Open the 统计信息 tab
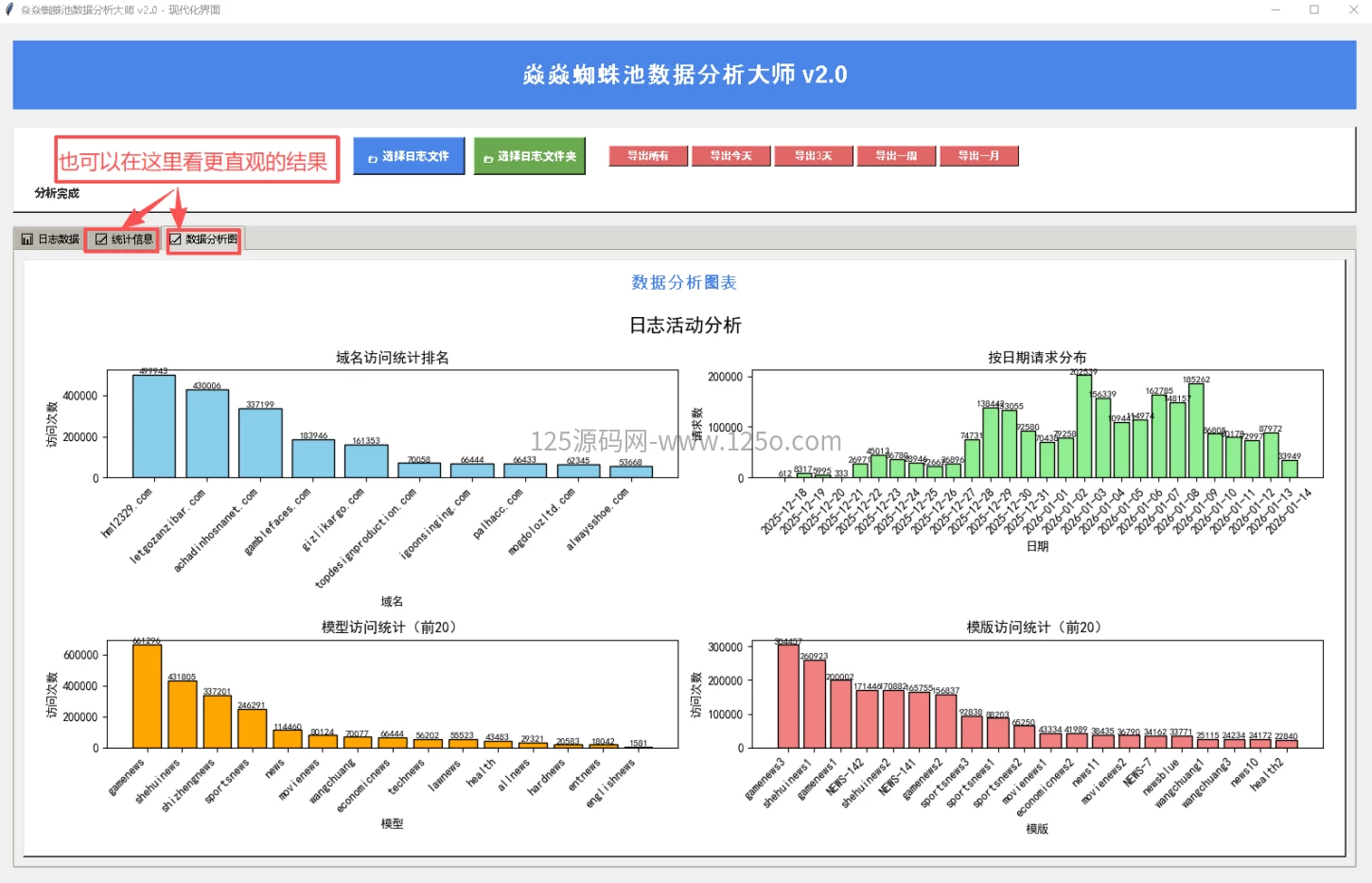 click(x=124, y=239)
